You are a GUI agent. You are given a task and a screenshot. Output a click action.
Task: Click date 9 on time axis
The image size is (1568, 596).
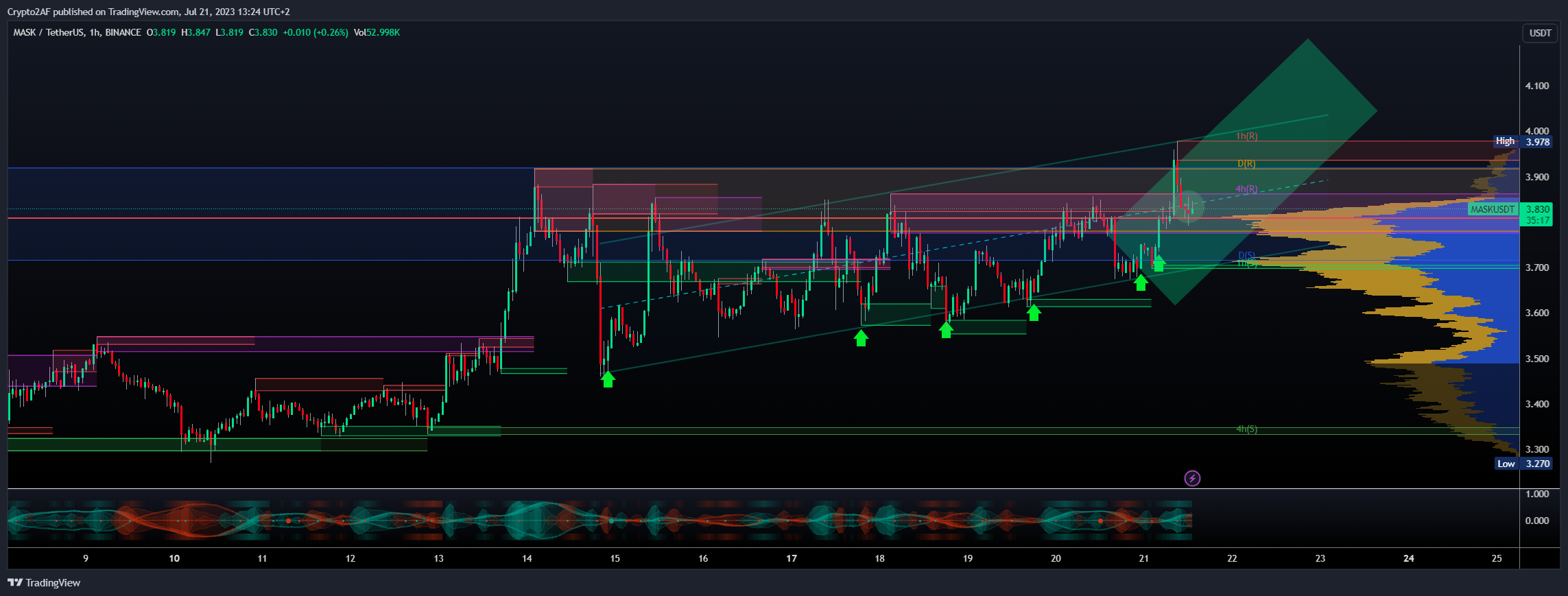tap(86, 558)
